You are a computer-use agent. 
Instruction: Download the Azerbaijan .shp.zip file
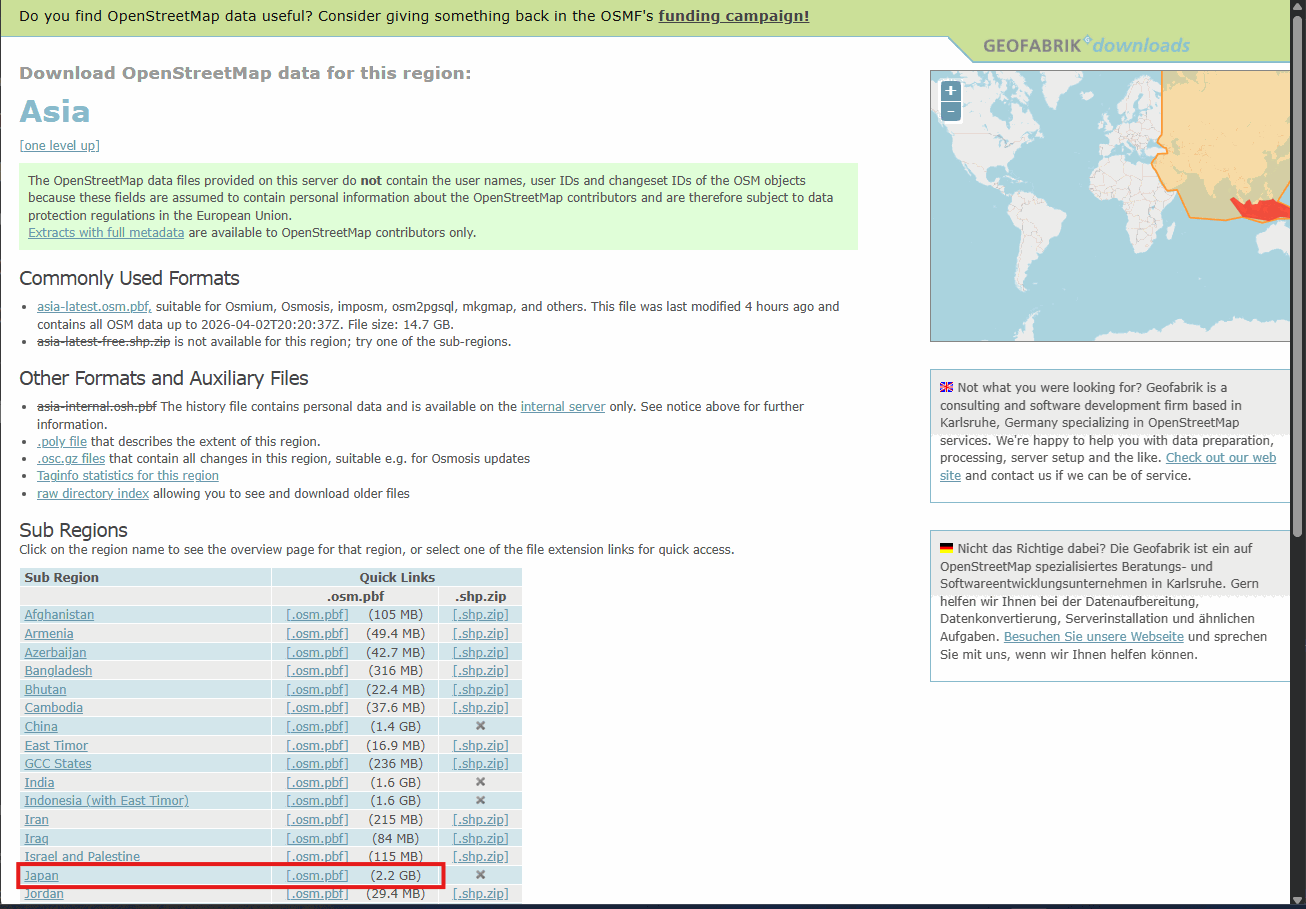coord(480,653)
